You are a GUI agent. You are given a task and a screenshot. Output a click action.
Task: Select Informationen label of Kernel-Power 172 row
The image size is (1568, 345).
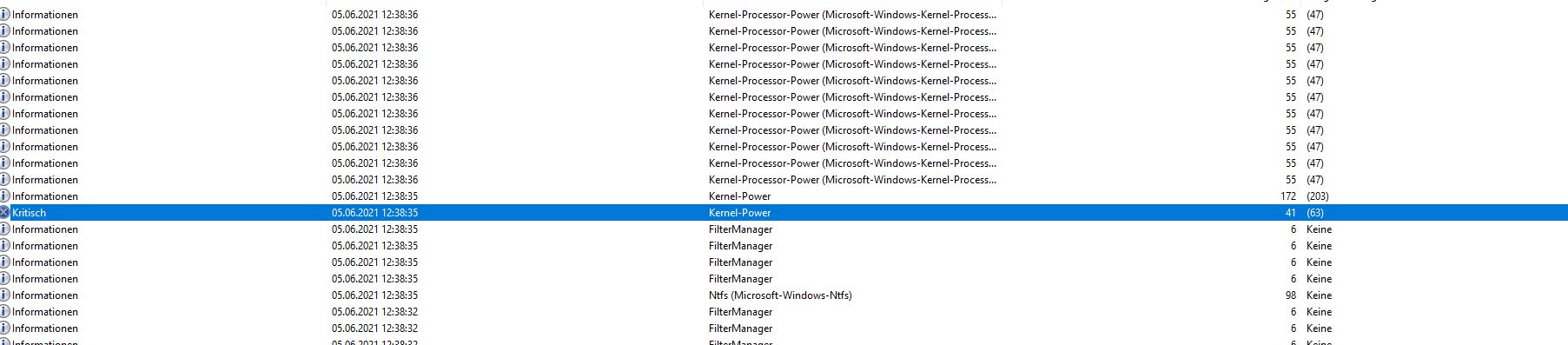click(x=45, y=196)
